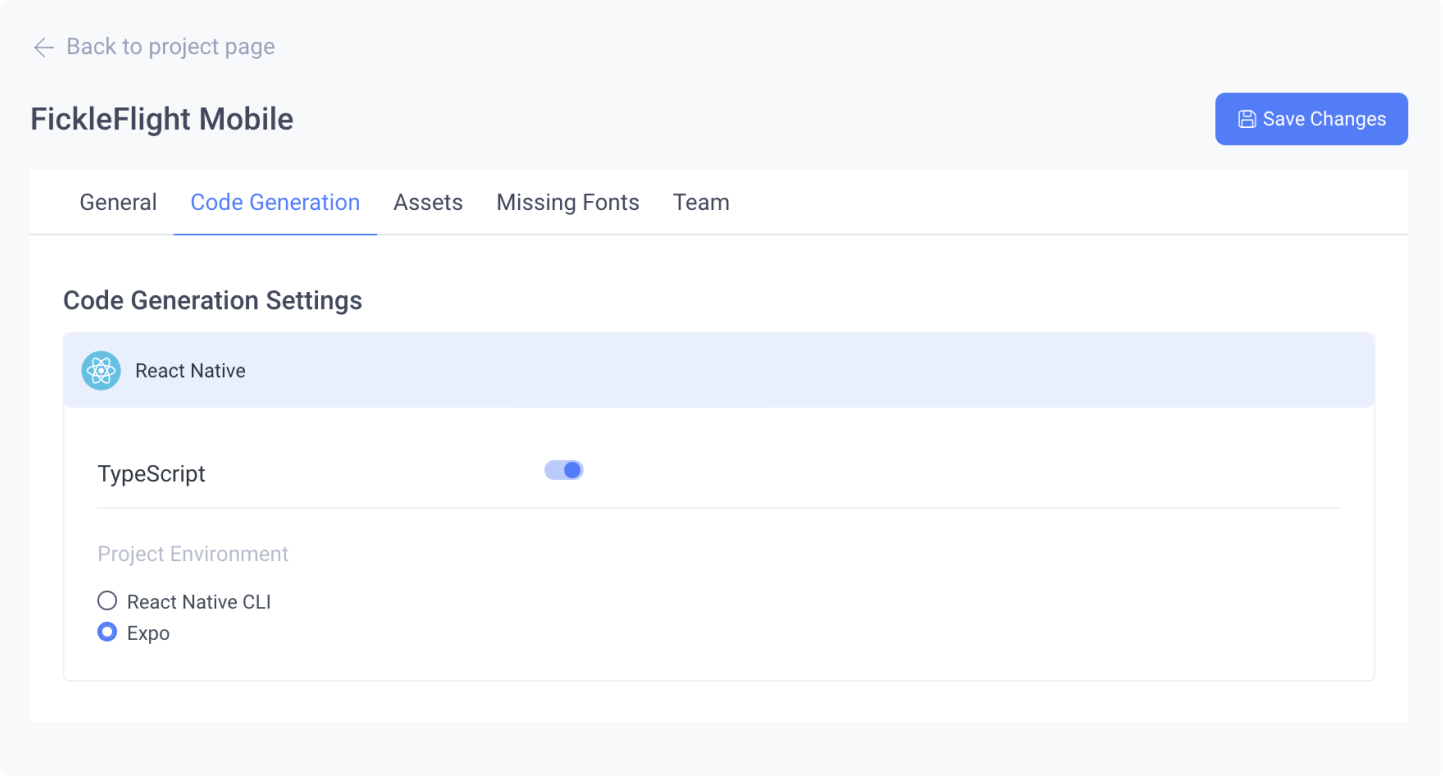The height and width of the screenshot is (776, 1443).
Task: Click the Project Environment label
Action: pos(193,554)
